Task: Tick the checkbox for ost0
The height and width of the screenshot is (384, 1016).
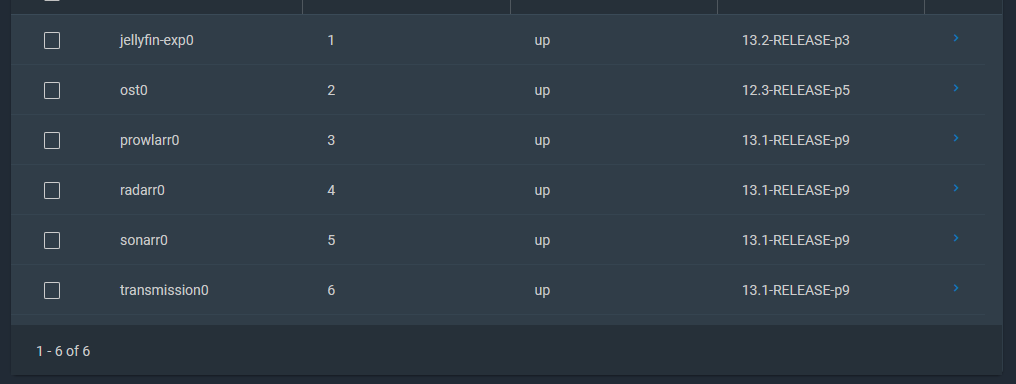Action: point(52,91)
